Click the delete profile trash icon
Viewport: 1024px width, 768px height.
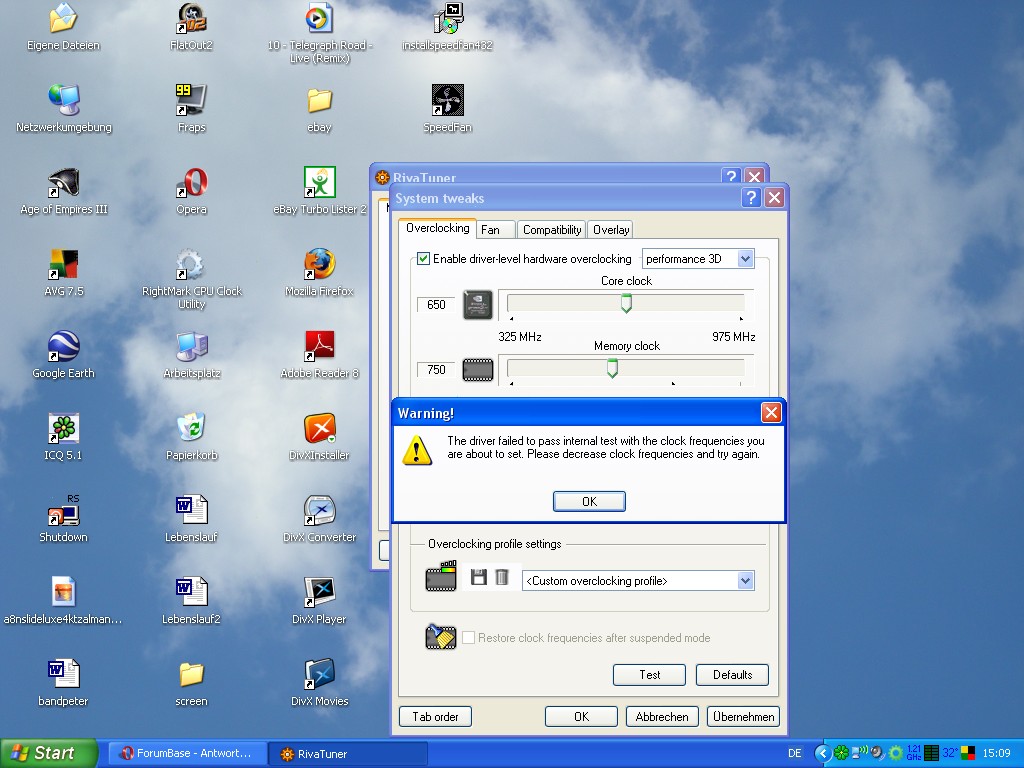[x=502, y=577]
